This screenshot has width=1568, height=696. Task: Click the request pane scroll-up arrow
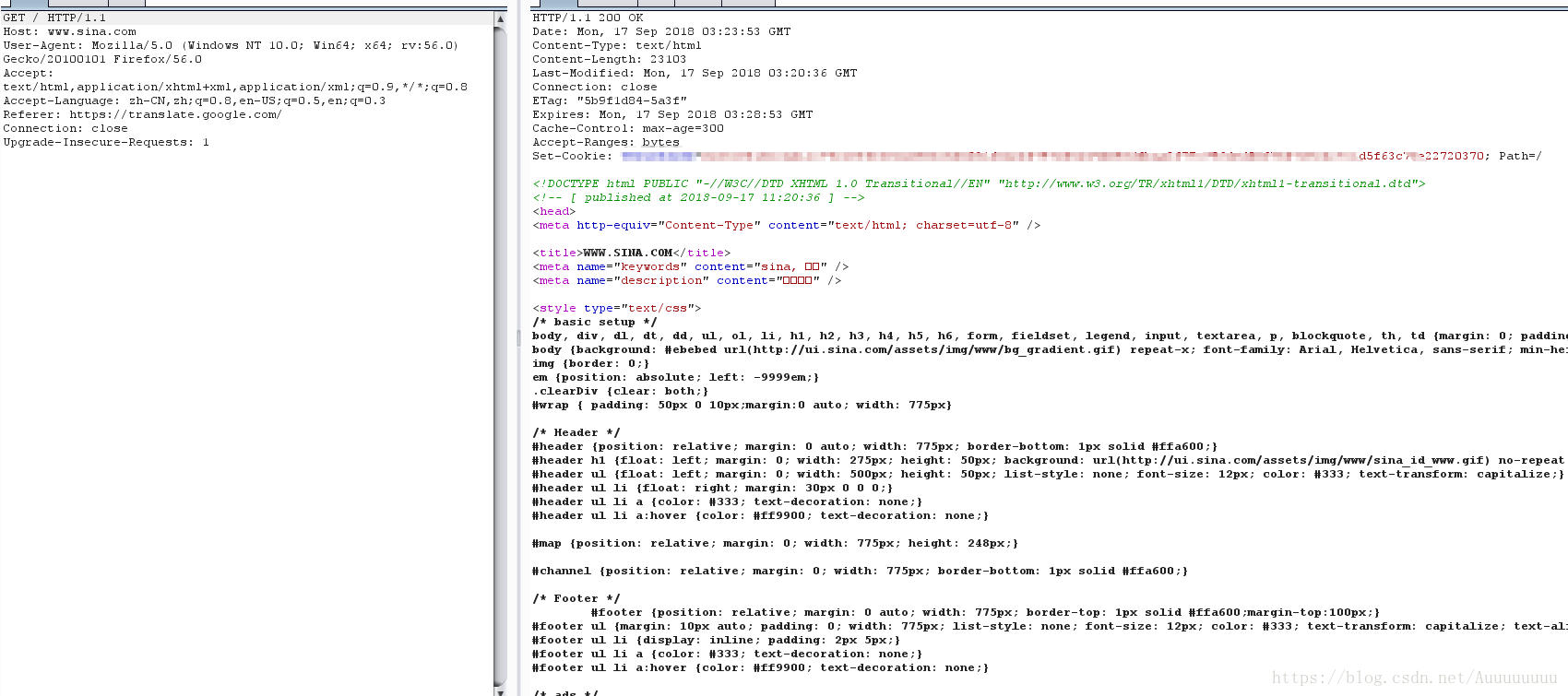coord(500,18)
